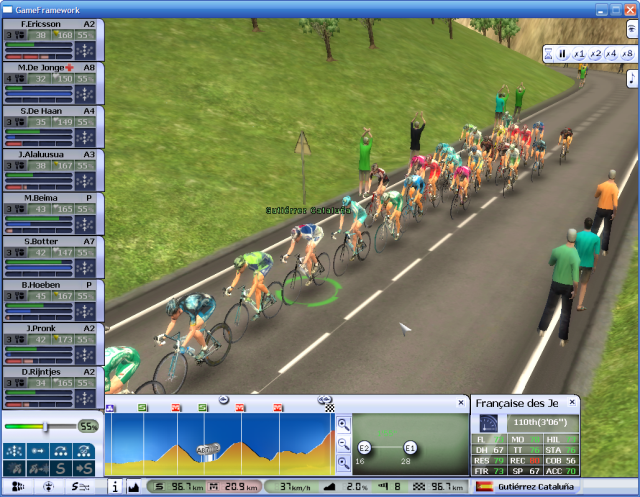
Task: Zoom in on the stage profile
Action: coord(343,424)
